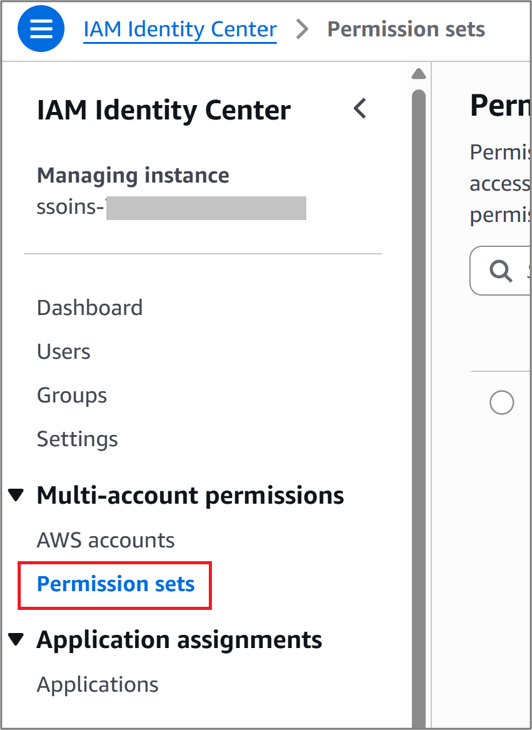This screenshot has width=532, height=730.
Task: Click the IAM Identity Center sidebar heading
Action: (164, 110)
